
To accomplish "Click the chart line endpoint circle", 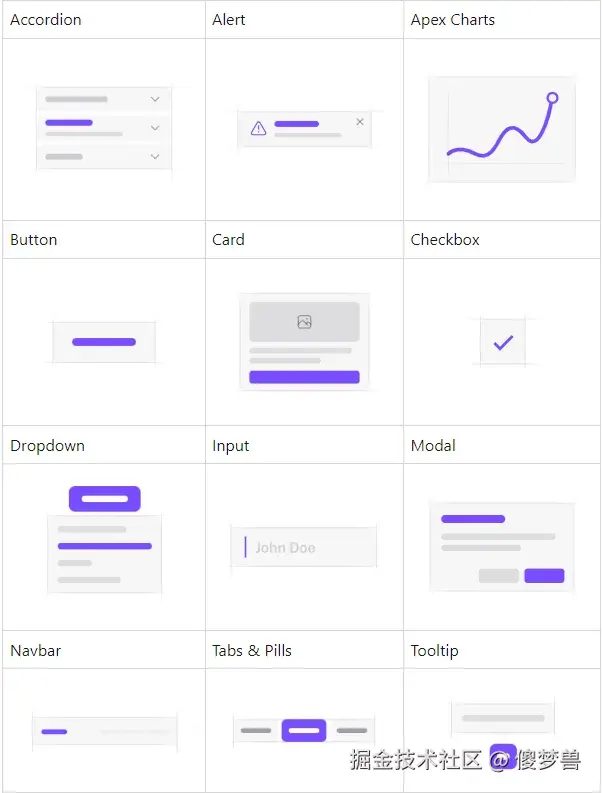I will (x=552, y=98).
